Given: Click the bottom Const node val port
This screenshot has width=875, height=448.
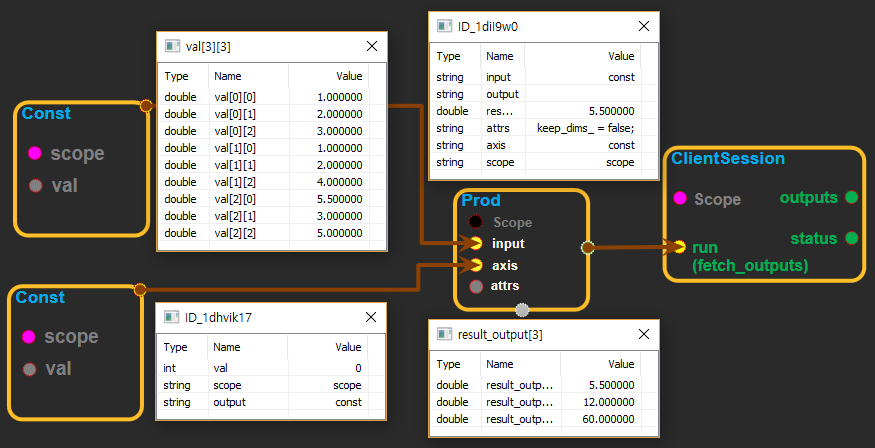Looking at the screenshot, I should pos(29,369).
